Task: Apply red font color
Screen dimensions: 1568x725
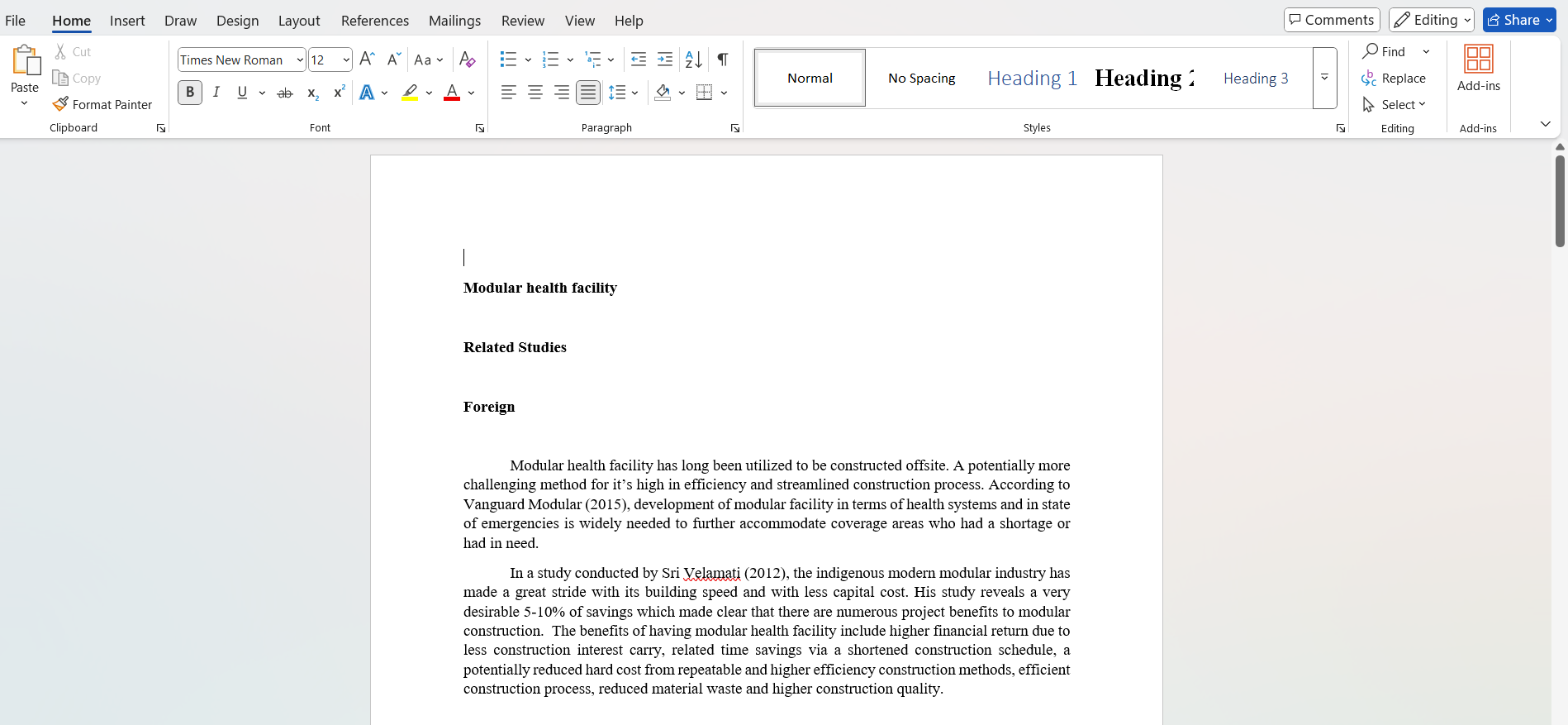Action: (x=452, y=93)
